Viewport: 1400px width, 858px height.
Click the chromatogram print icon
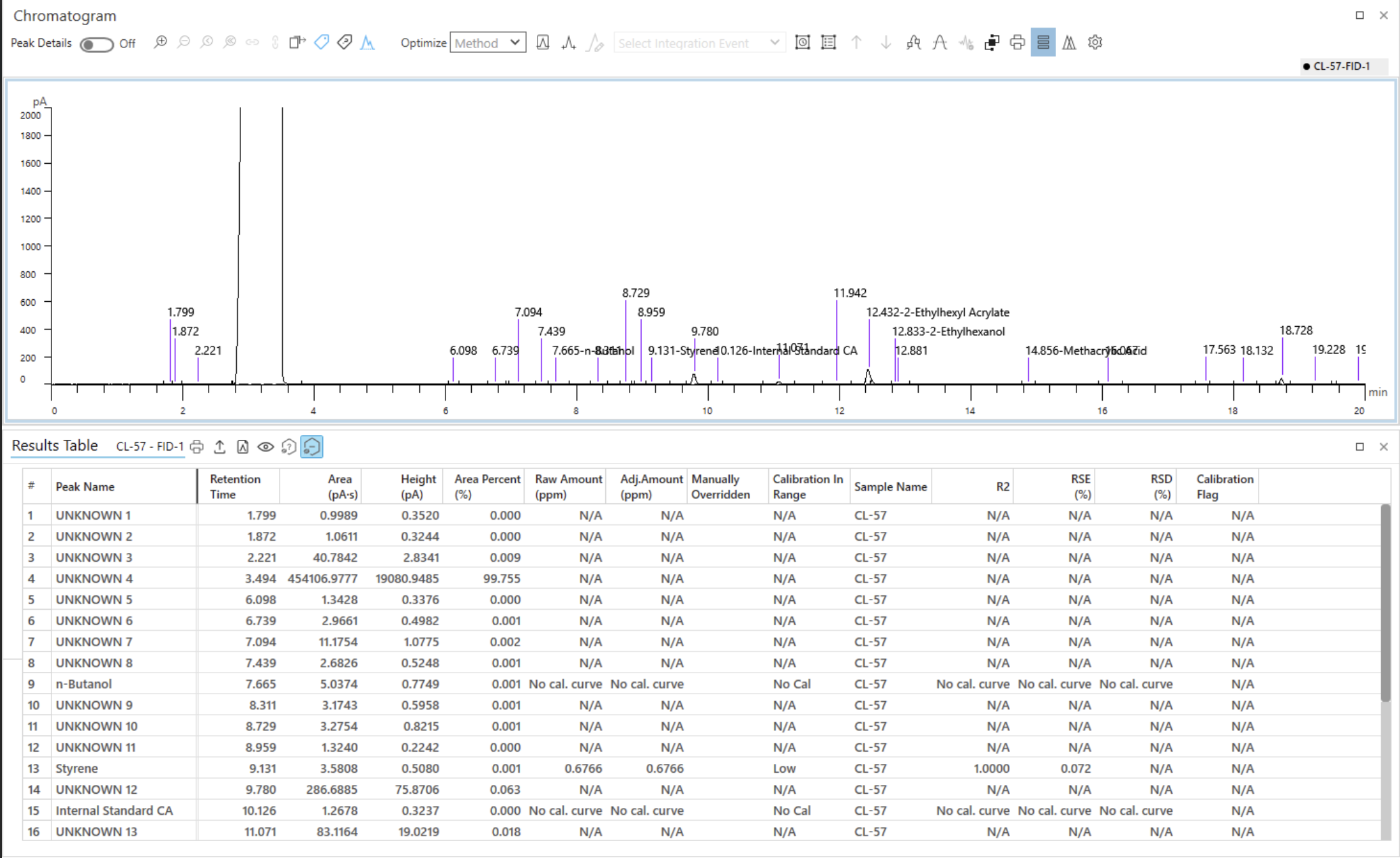pos(1017,43)
